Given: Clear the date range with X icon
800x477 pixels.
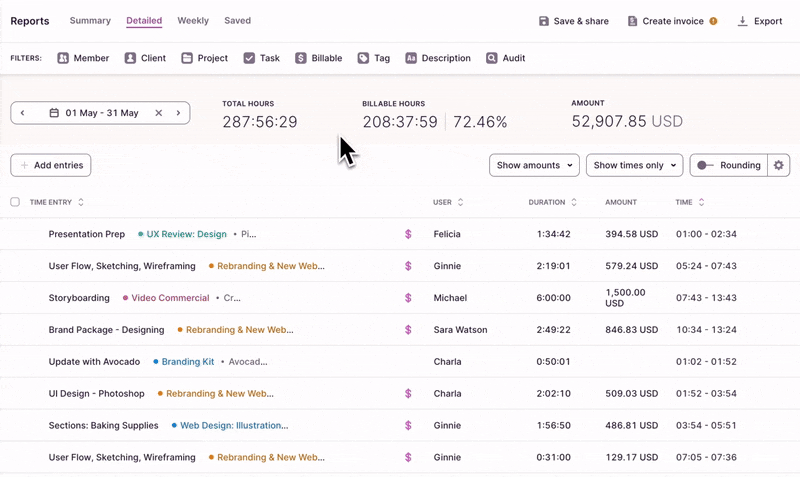Looking at the screenshot, I should [158, 113].
